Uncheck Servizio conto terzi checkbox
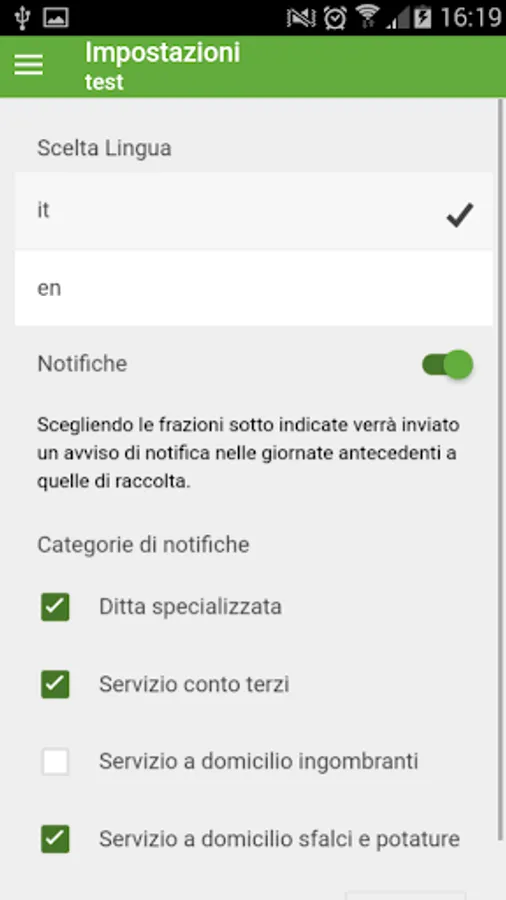The height and width of the screenshot is (900, 506). pos(55,684)
